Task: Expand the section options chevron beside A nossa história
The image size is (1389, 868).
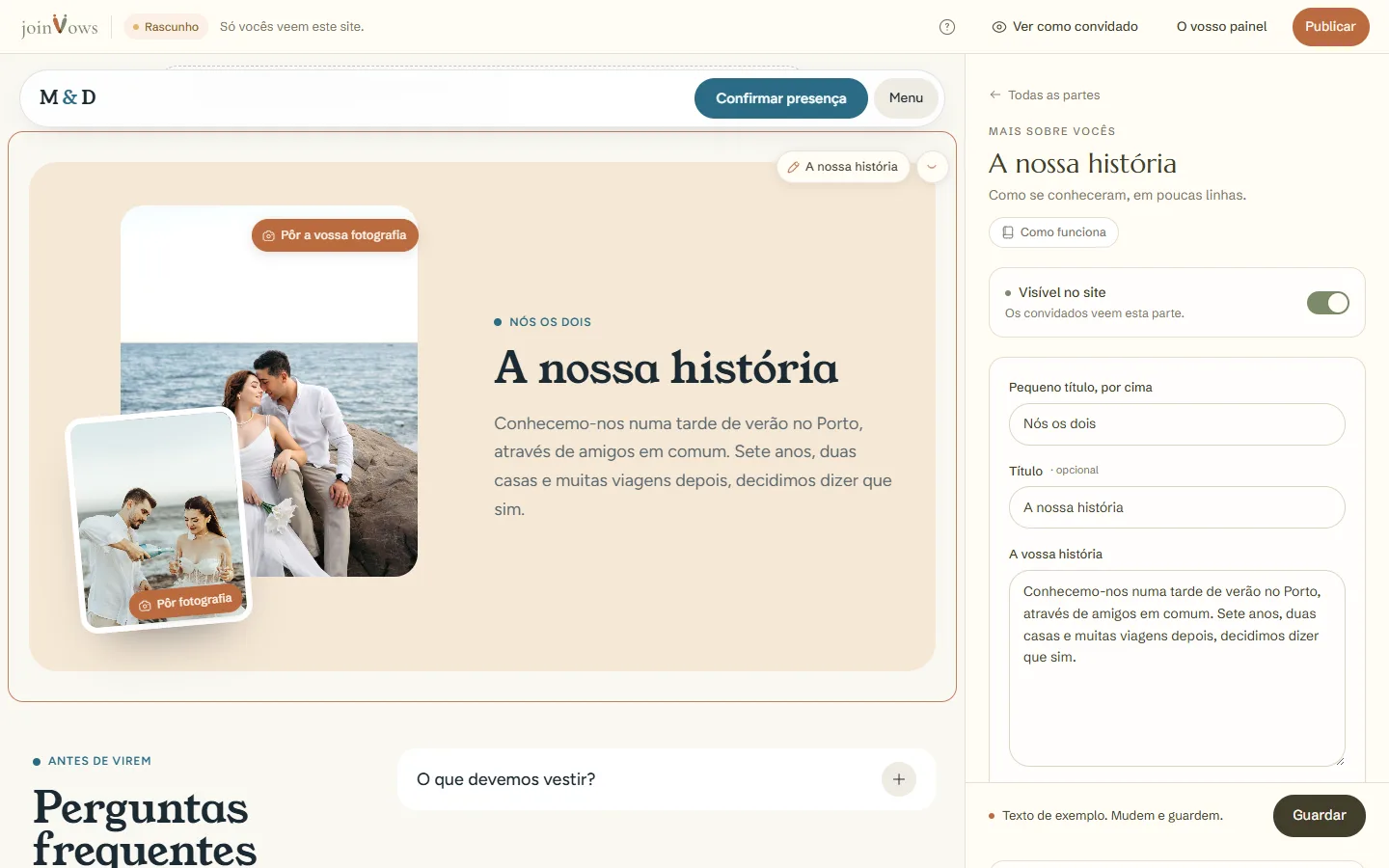Action: click(x=932, y=167)
